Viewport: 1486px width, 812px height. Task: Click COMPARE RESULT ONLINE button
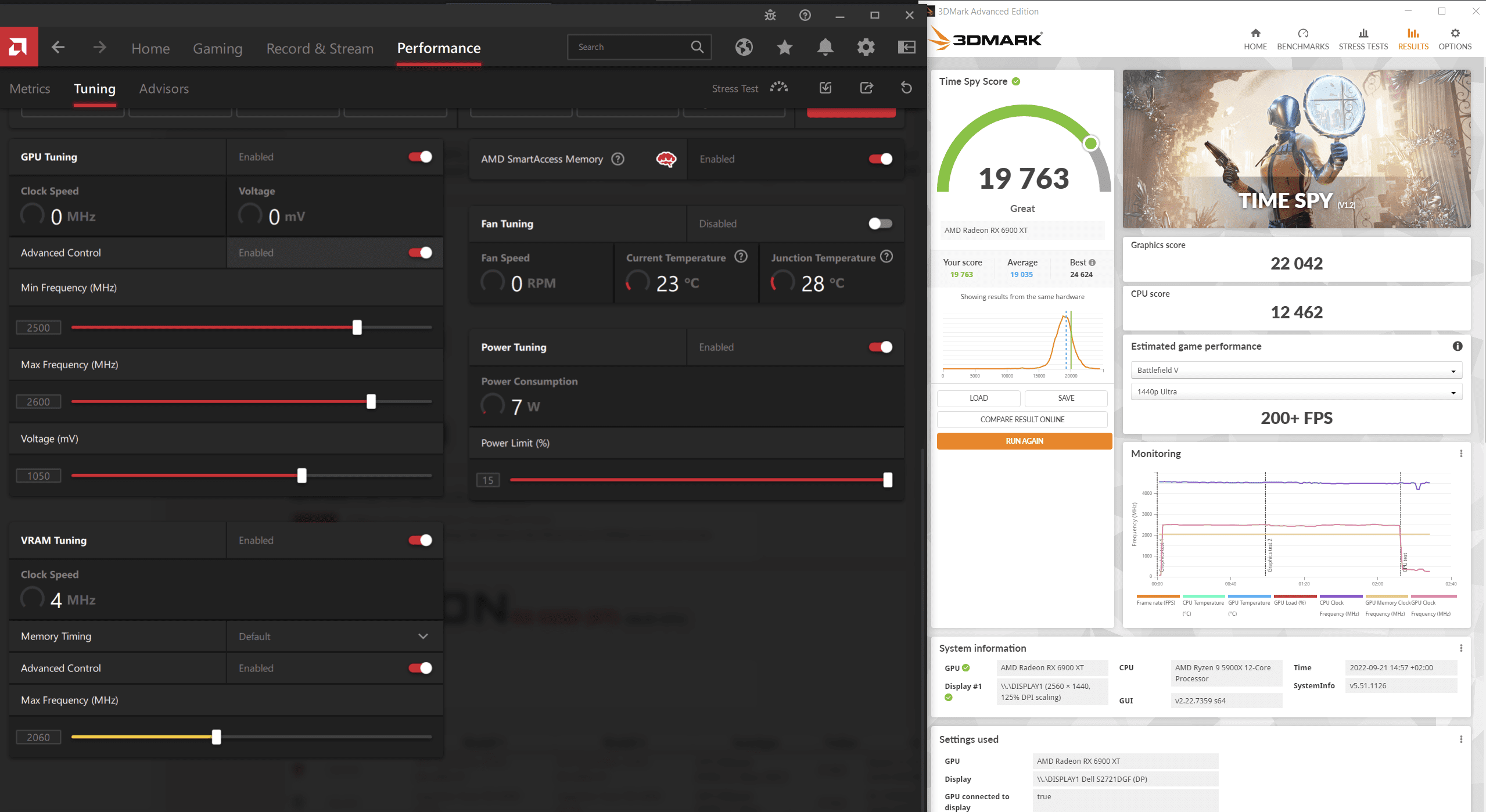(x=1022, y=419)
